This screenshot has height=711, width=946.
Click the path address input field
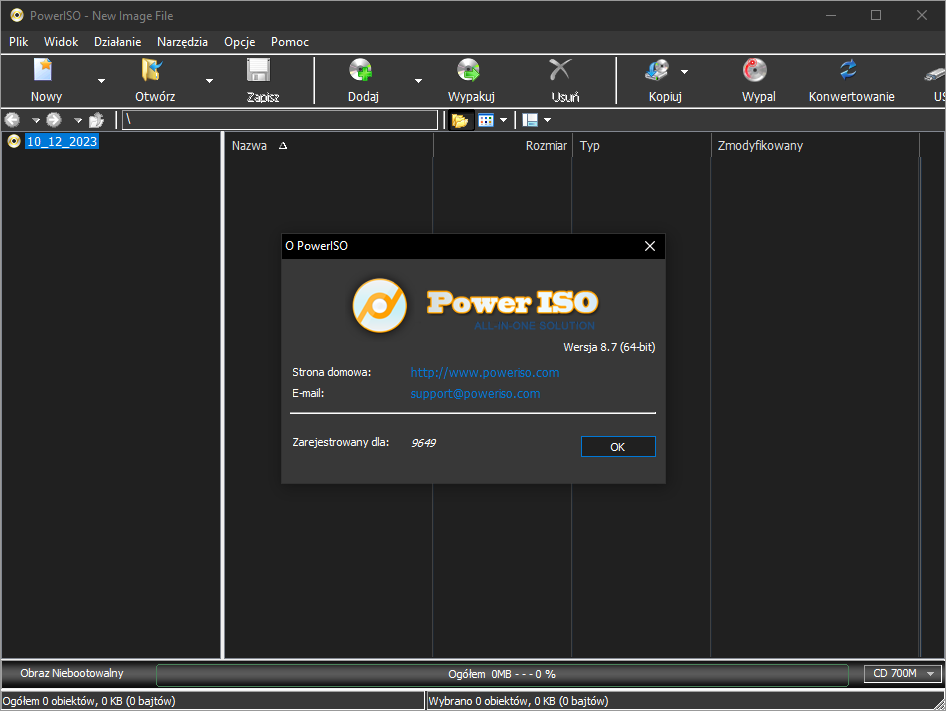(x=280, y=120)
